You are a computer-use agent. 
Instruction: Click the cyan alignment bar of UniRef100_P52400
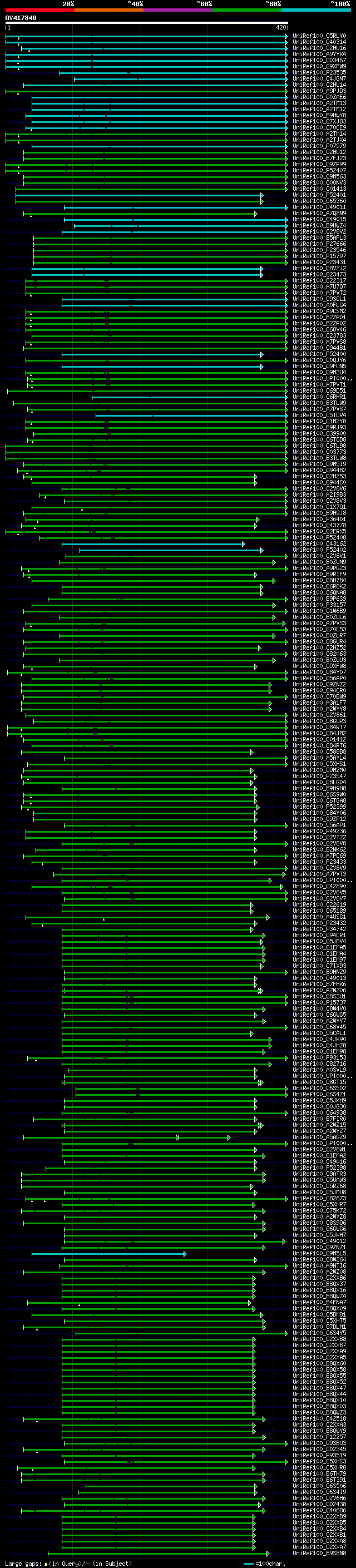click(162, 354)
